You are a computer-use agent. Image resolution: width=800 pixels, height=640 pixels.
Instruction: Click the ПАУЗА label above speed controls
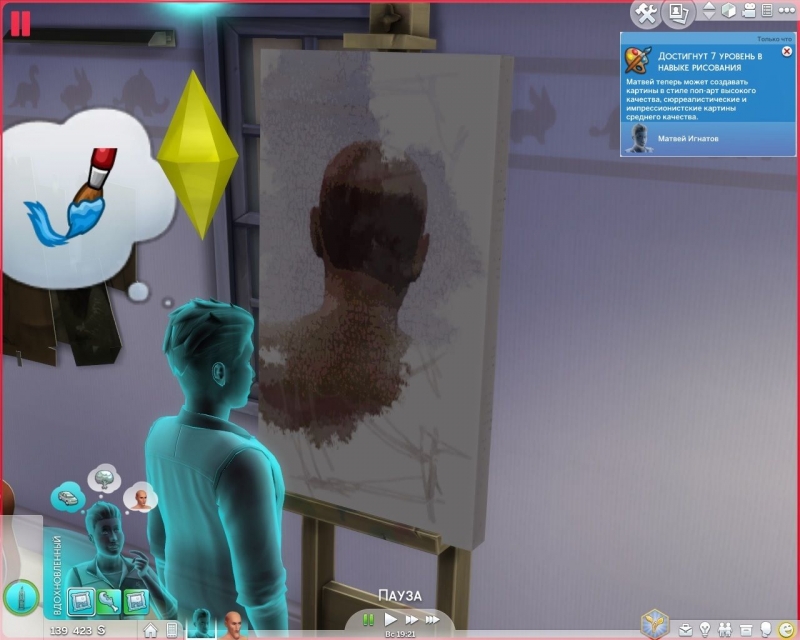[400, 596]
